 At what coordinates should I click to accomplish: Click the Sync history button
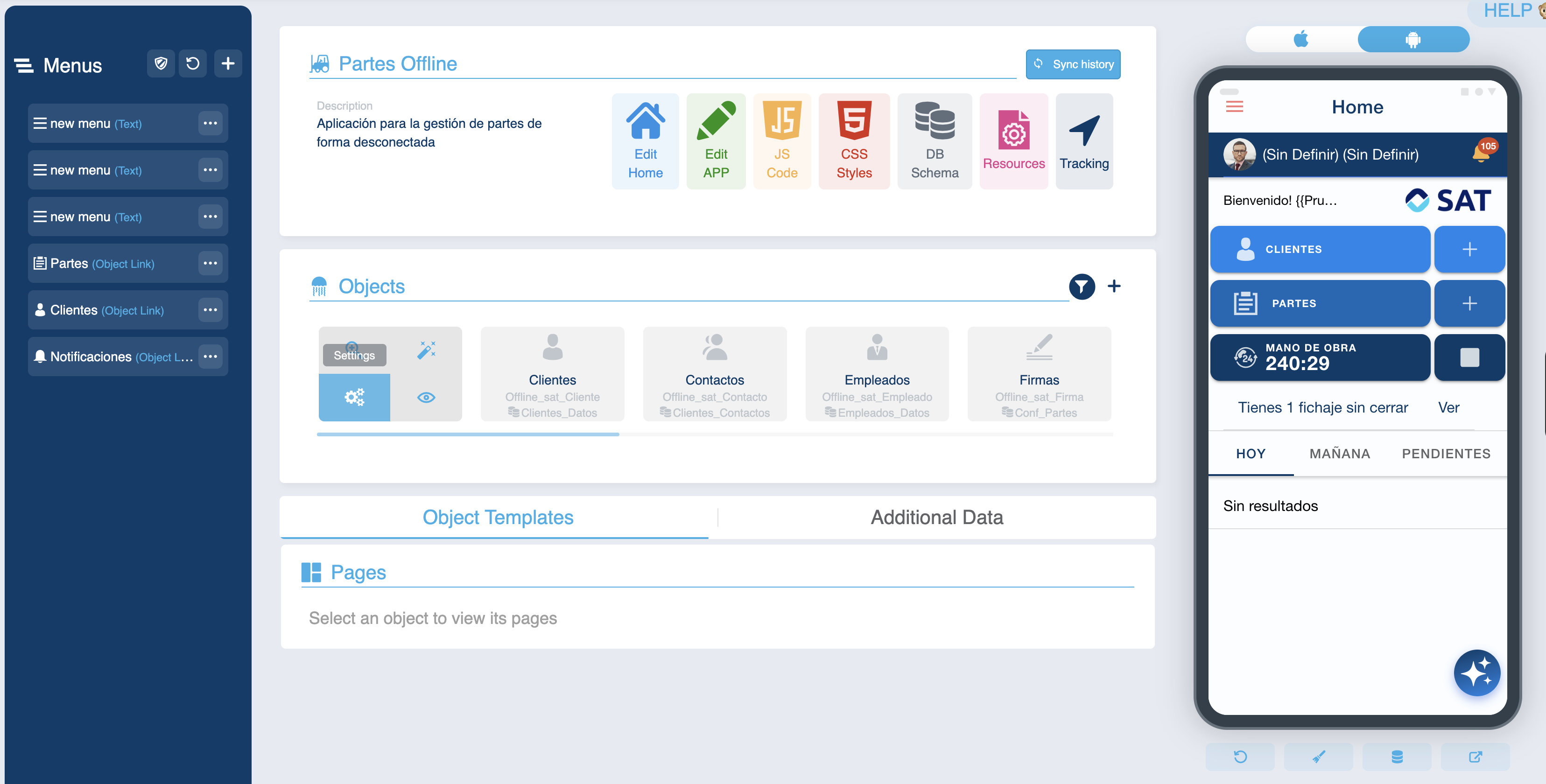coord(1073,64)
